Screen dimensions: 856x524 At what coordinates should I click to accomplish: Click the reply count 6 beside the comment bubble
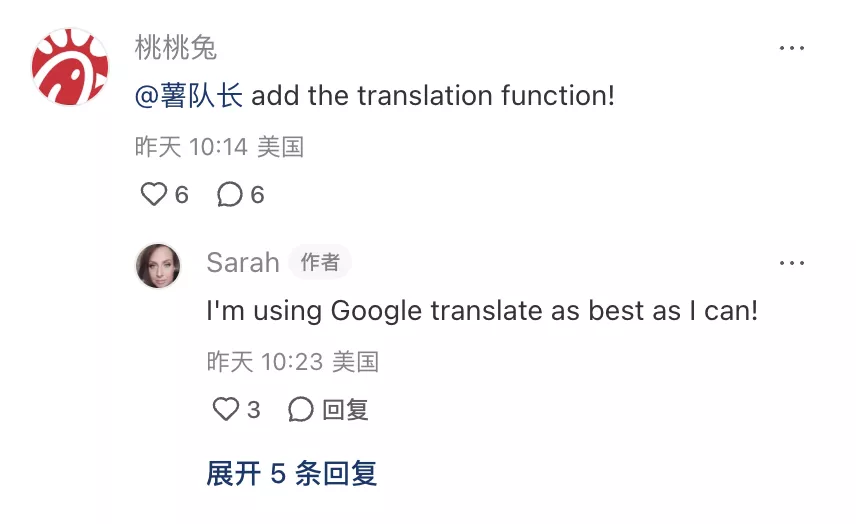click(x=257, y=194)
